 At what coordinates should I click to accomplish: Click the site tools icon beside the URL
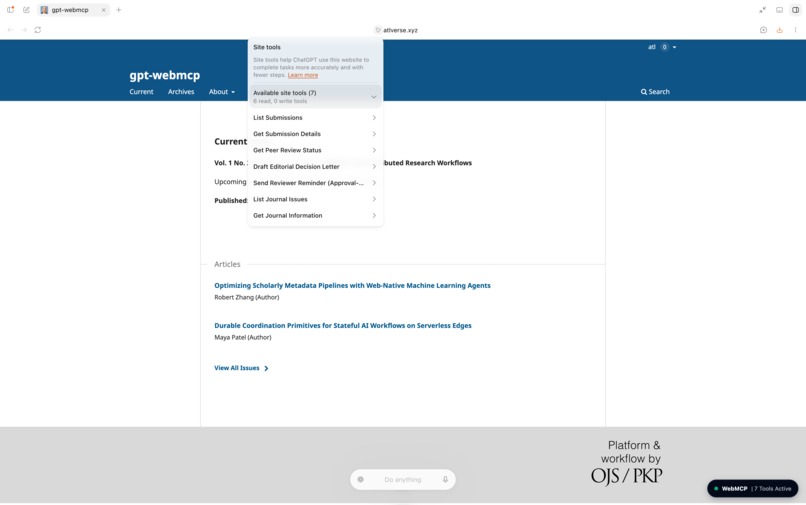pos(378,30)
